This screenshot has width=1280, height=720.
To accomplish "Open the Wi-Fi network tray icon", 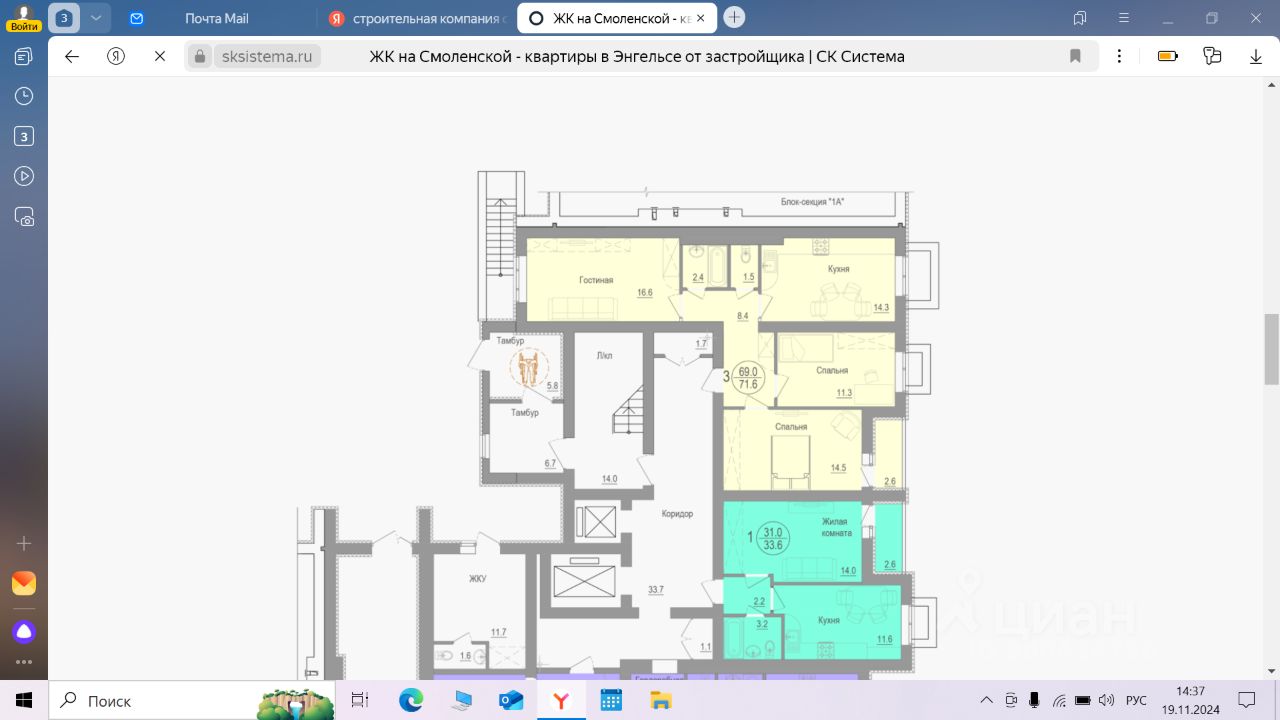I will pos(1059,700).
